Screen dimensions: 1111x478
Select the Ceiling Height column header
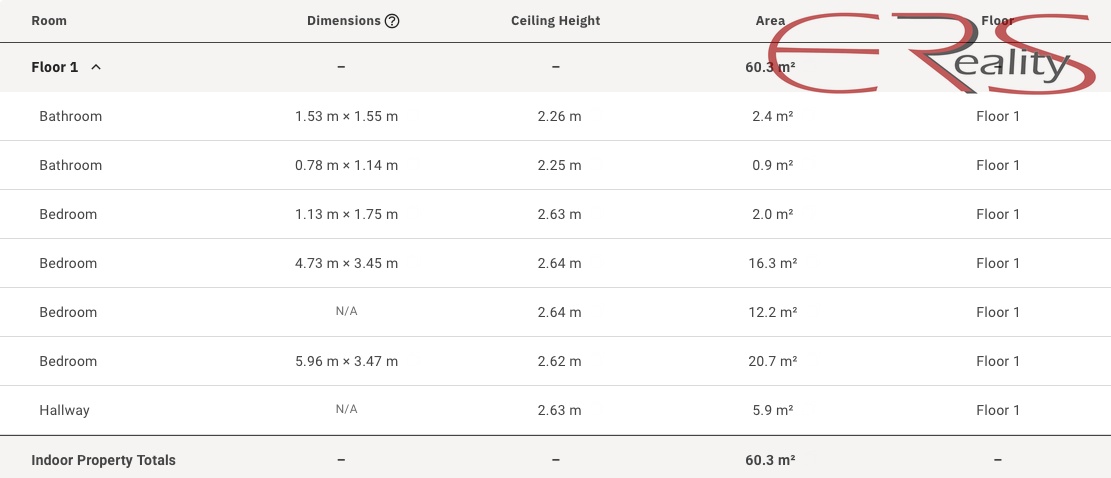tap(556, 21)
